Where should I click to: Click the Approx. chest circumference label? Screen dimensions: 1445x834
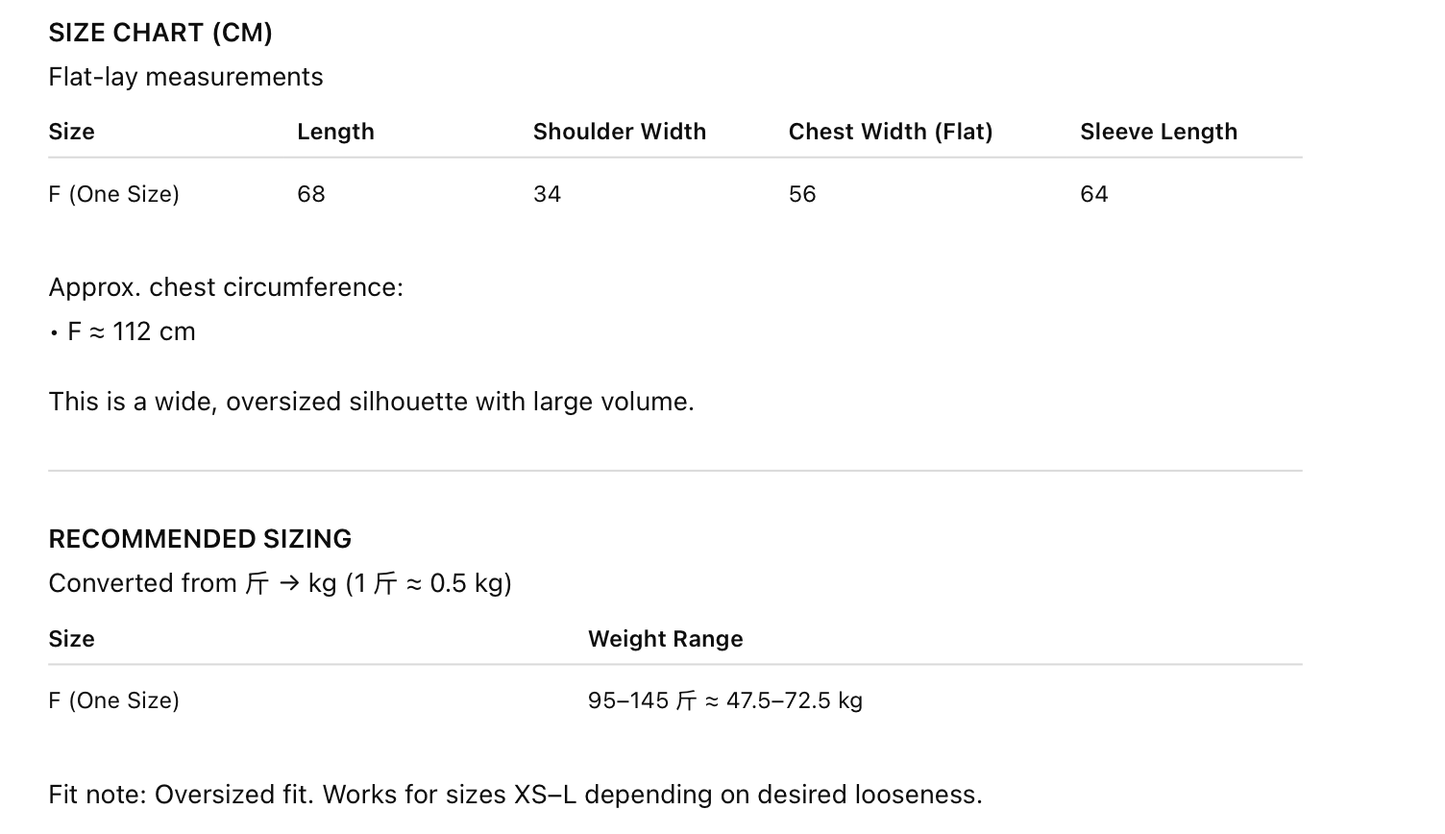(225, 288)
